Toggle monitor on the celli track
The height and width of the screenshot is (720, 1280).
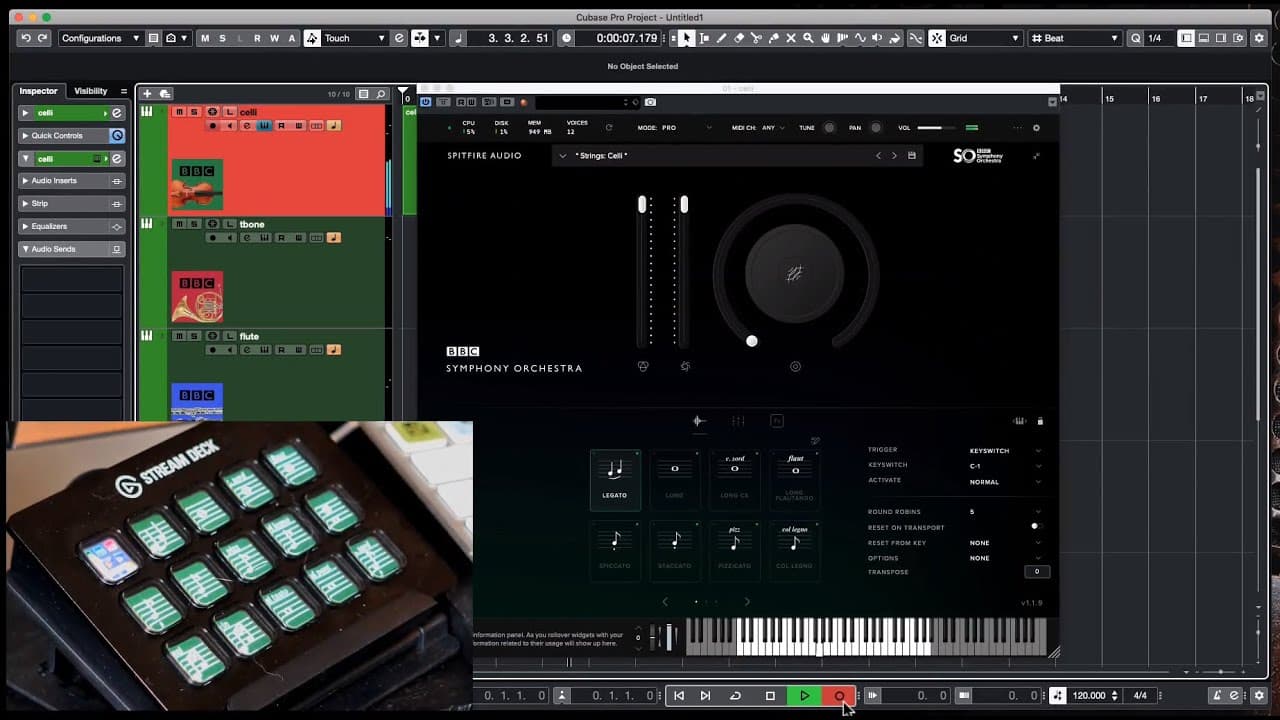click(230, 126)
